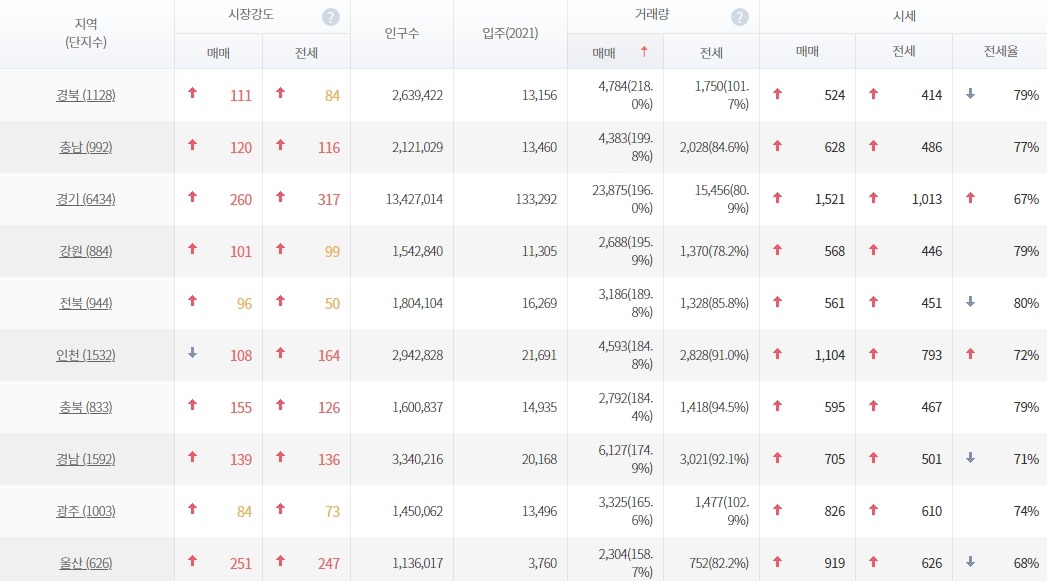Sort by 시장강도 전세 column header
1047x581 pixels.
(x=306, y=53)
